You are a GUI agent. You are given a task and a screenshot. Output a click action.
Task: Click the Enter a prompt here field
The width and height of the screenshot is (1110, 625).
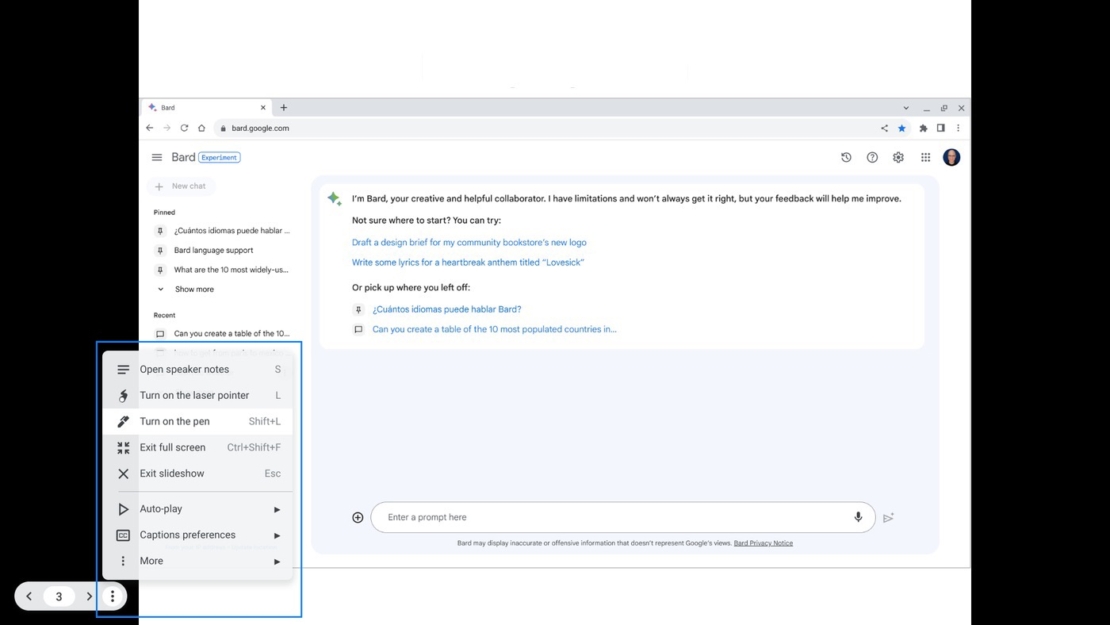(x=610, y=517)
